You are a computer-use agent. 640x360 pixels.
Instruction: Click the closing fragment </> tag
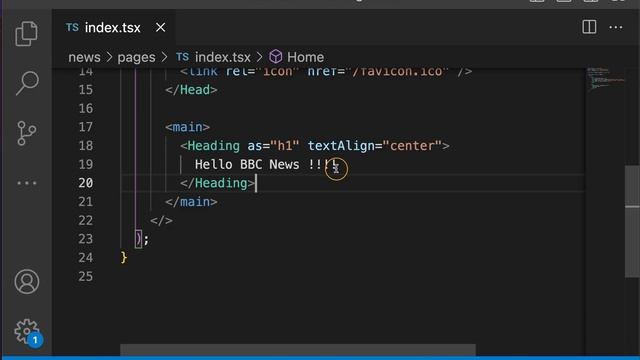(161, 220)
